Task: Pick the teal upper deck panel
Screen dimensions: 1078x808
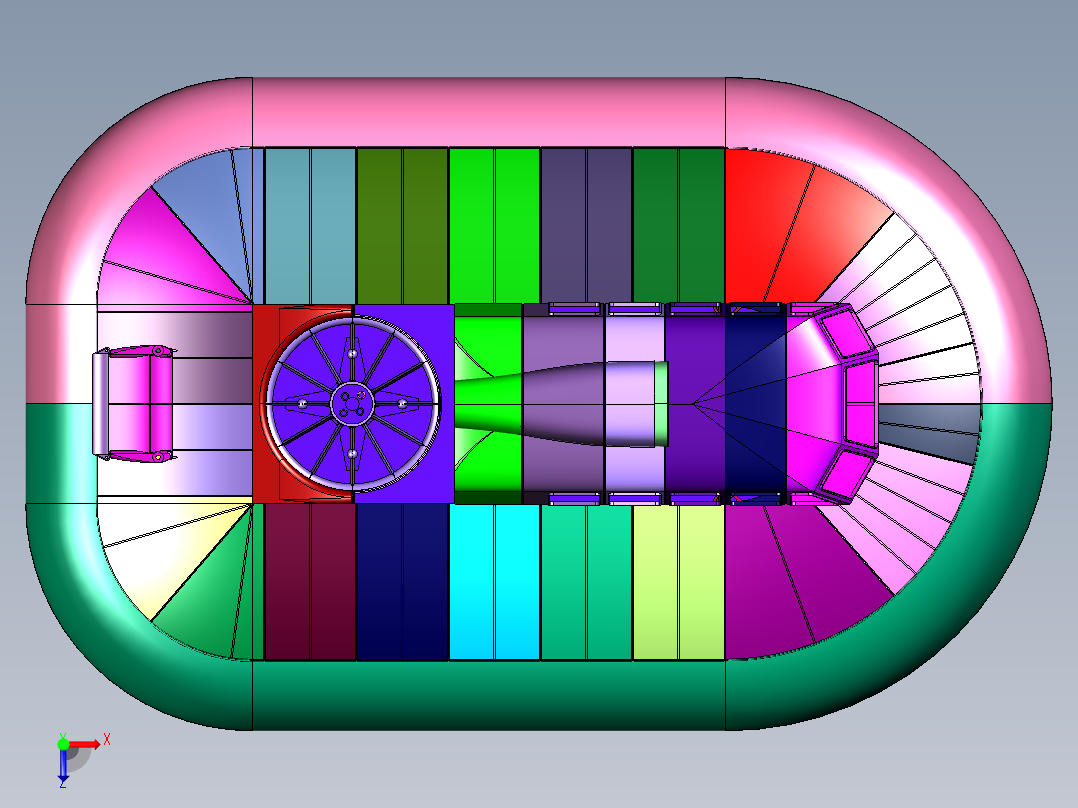Action: 310,226
